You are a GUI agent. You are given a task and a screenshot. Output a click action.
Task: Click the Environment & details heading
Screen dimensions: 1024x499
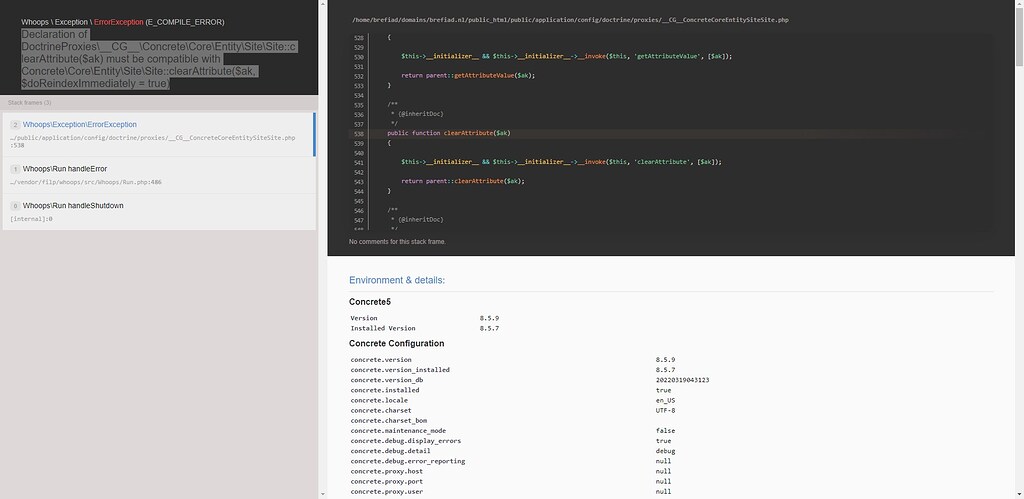coord(397,280)
